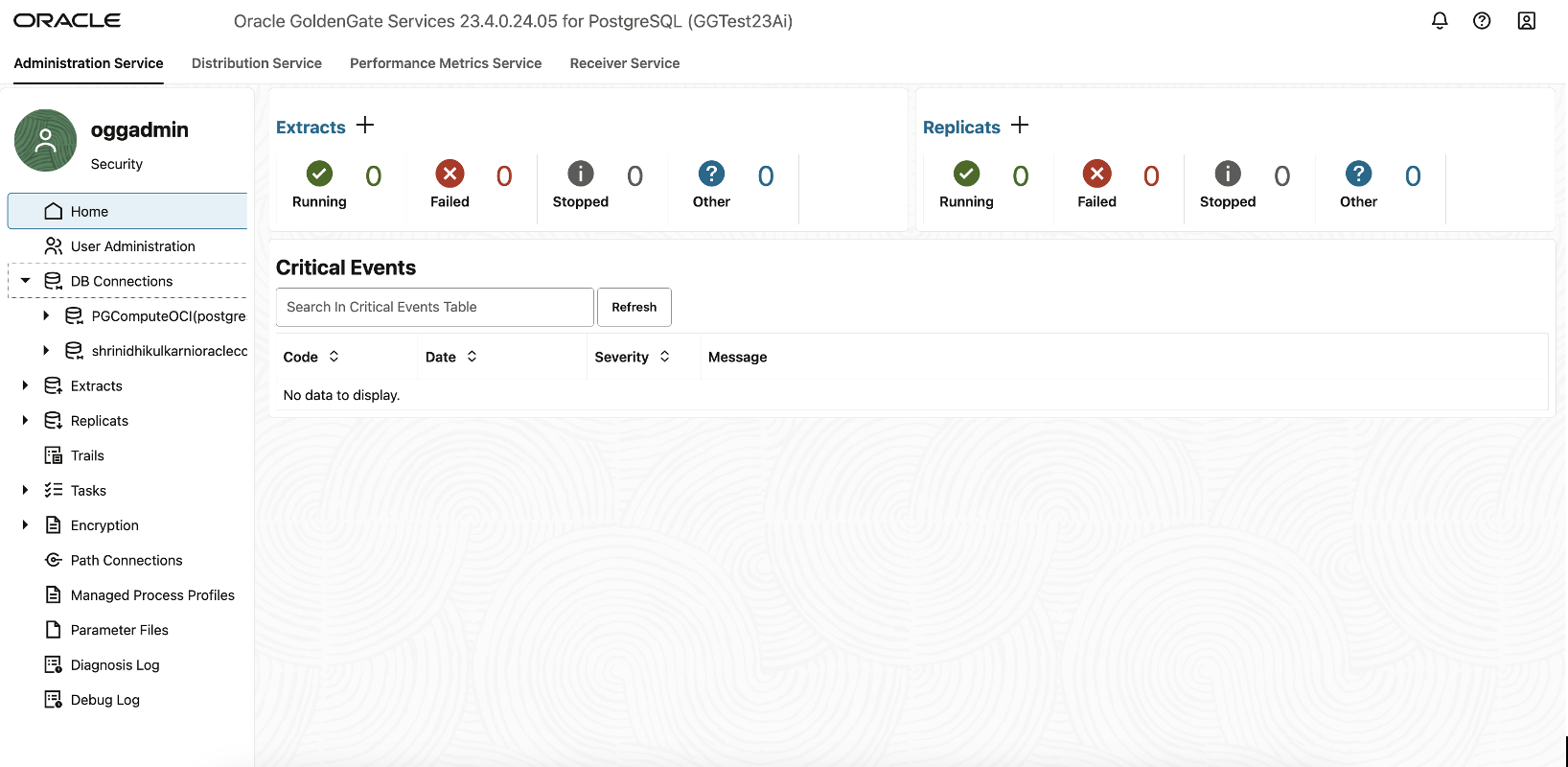1568x767 pixels.
Task: Expand the PGComputeOCI connection node
Action: coord(46,315)
